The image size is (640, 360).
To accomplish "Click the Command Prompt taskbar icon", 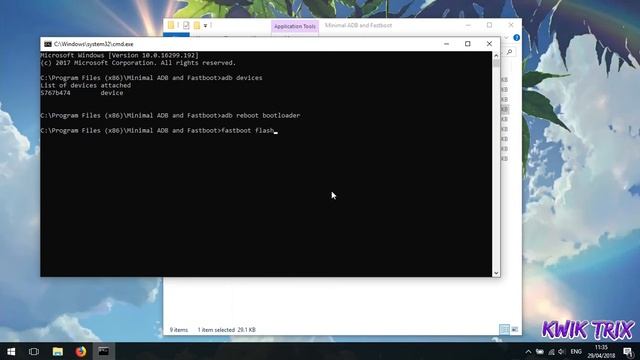I will pos(104,351).
